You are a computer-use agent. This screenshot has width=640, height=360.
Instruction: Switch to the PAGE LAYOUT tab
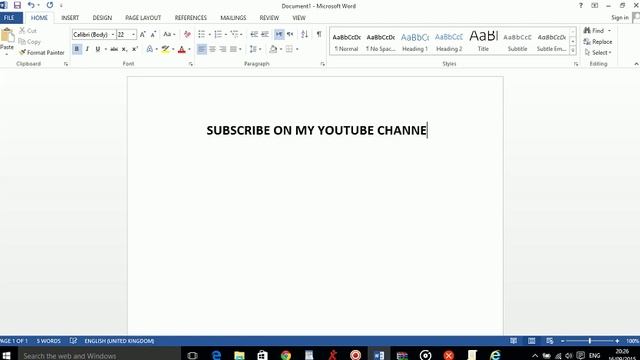[143, 18]
